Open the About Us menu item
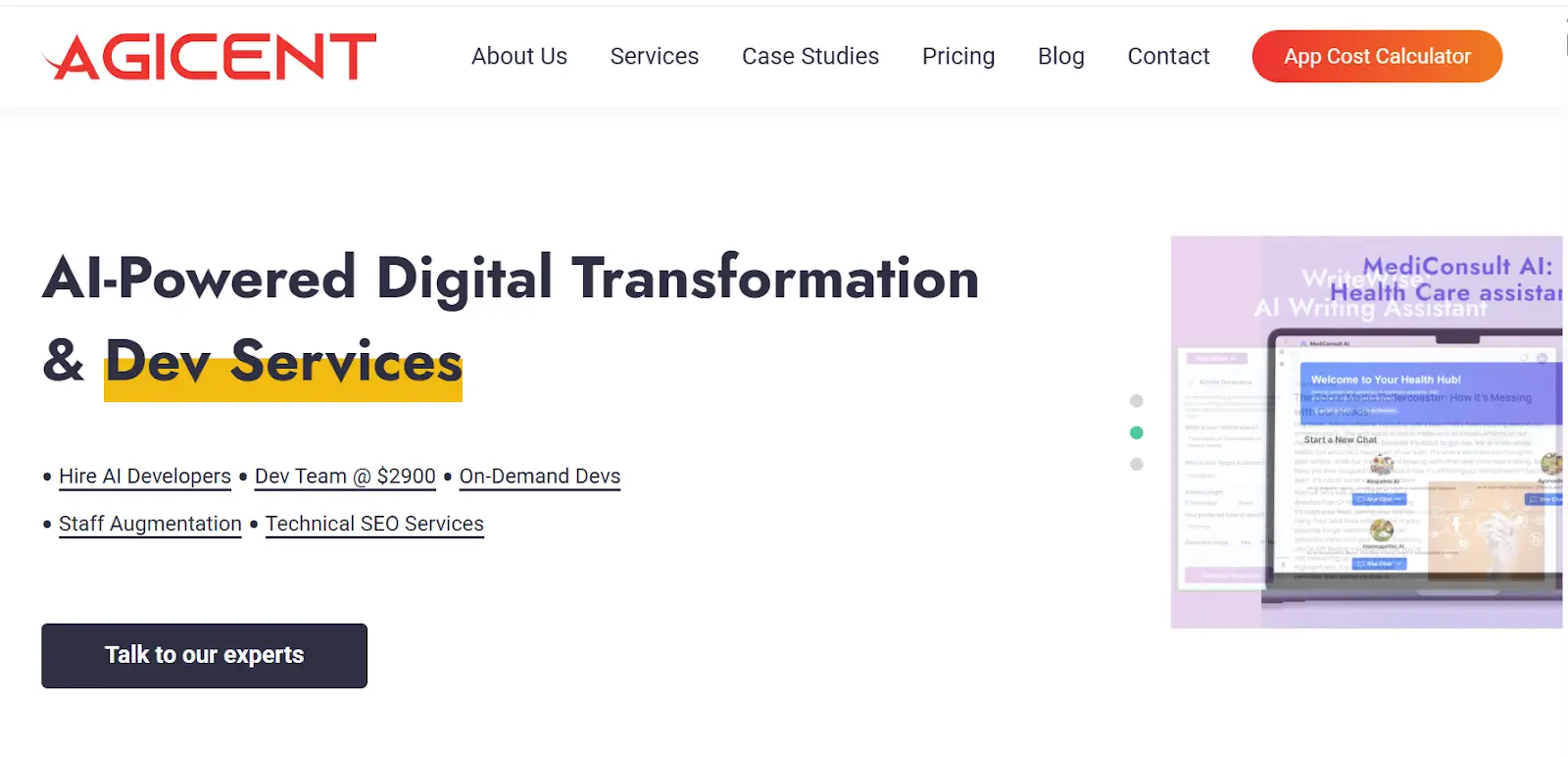 pyautogui.click(x=519, y=56)
